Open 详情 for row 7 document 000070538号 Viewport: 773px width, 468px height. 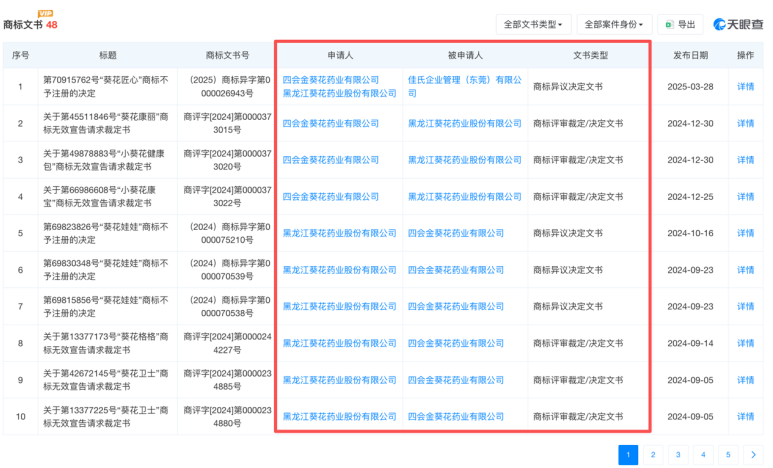[x=745, y=306]
